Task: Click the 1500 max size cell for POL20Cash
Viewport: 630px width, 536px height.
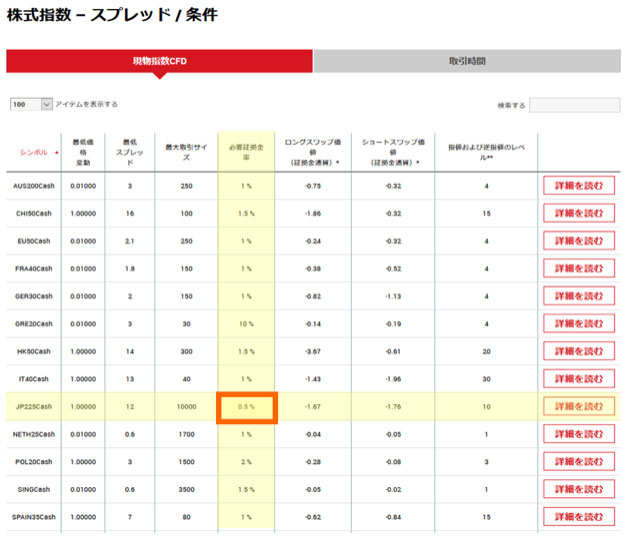Action: point(186,462)
